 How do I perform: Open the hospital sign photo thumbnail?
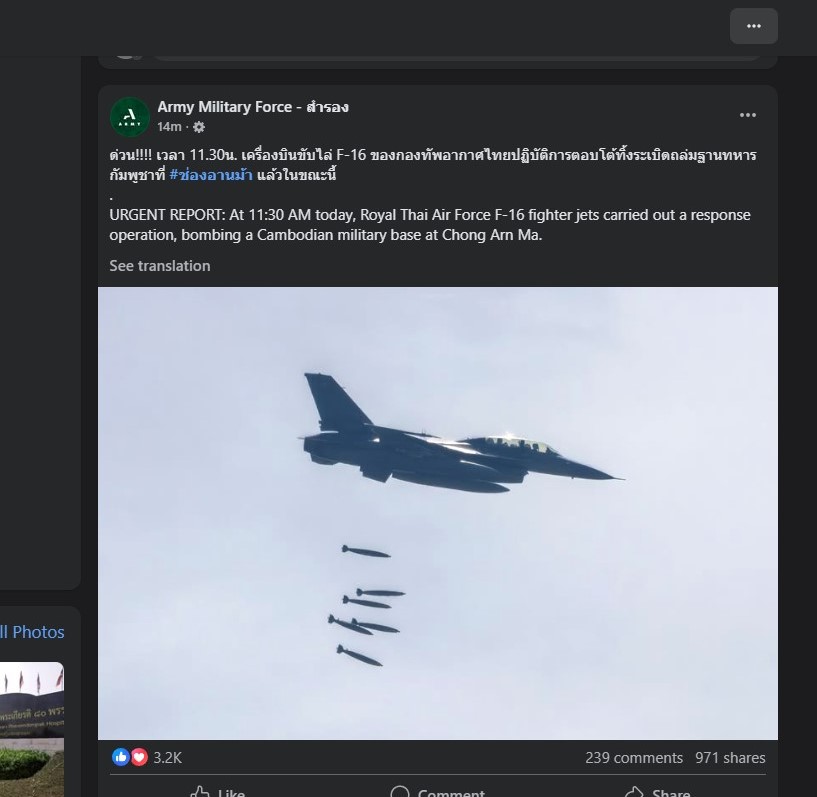pyautogui.click(x=32, y=729)
